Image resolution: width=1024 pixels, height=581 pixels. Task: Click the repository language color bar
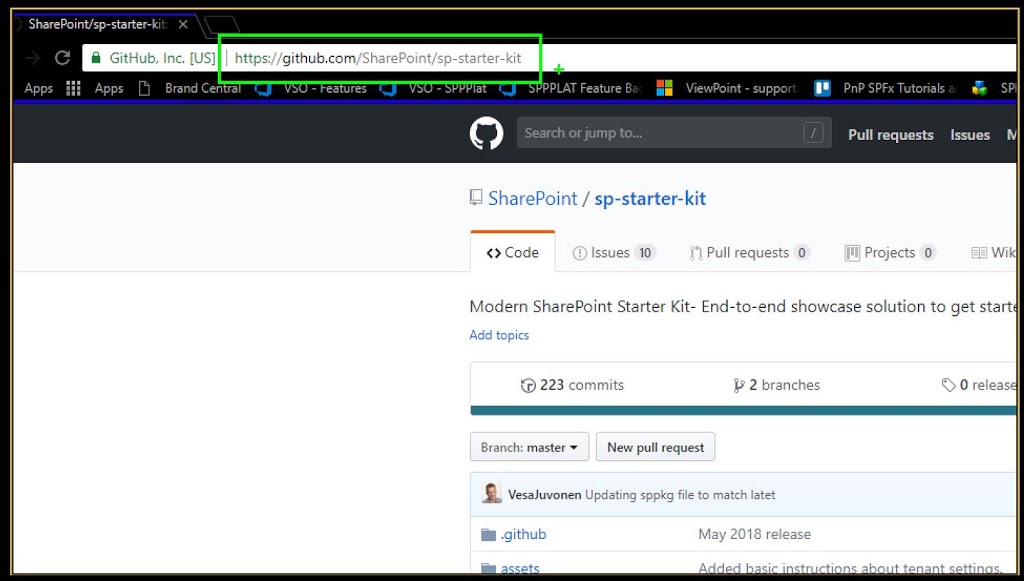click(743, 411)
